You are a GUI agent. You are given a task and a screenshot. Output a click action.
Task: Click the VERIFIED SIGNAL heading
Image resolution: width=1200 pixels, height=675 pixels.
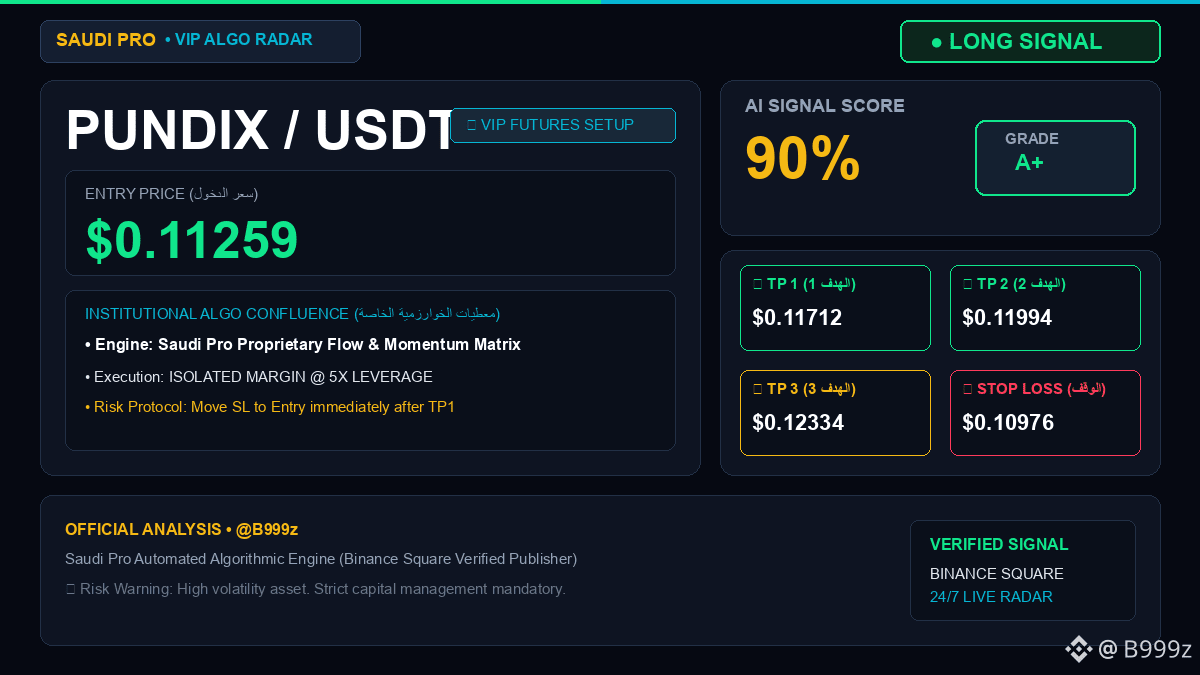pos(999,544)
